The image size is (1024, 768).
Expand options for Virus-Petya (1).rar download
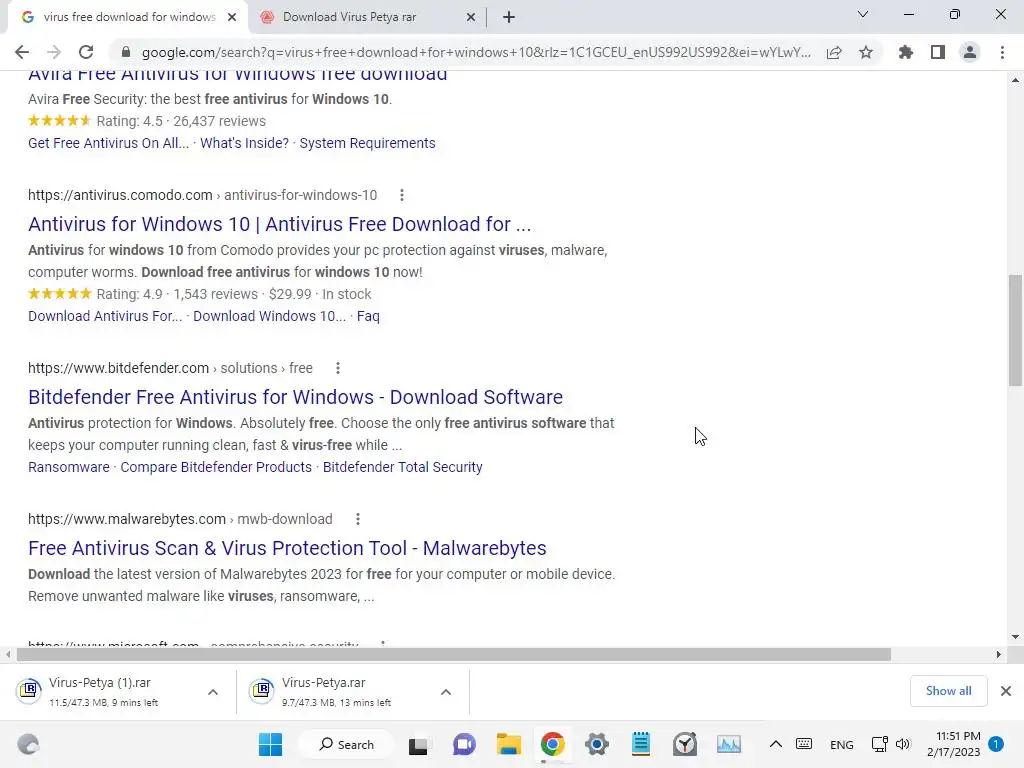[x=213, y=692]
